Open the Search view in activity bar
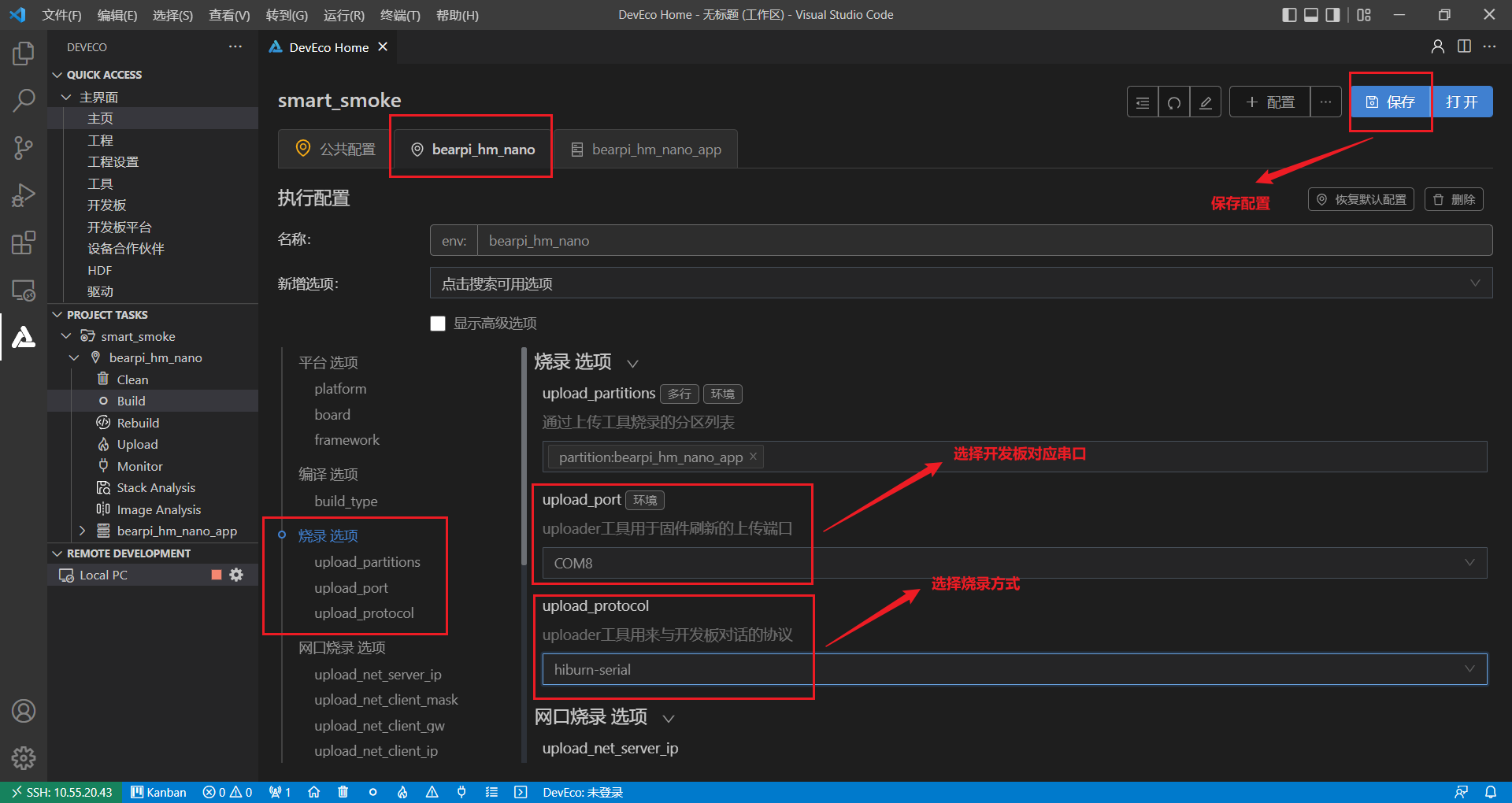Screen dimensions: 1512x803 24,100
